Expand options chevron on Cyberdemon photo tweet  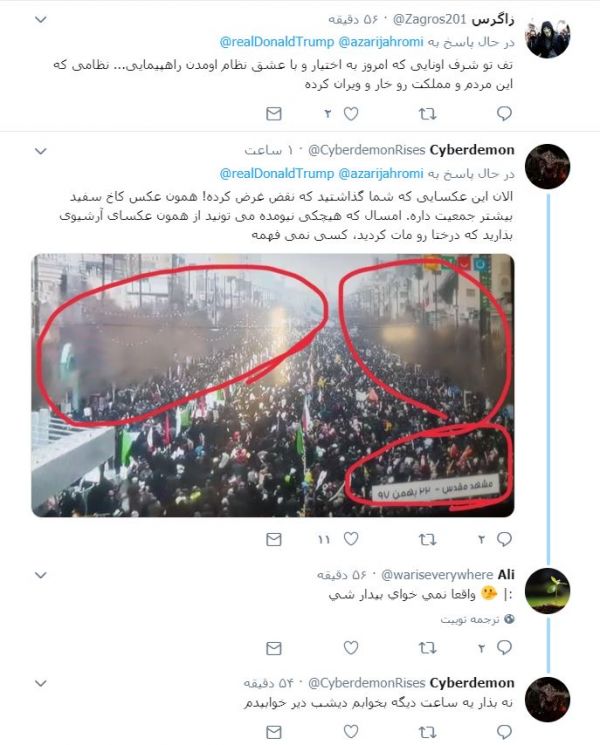[x=41, y=151]
